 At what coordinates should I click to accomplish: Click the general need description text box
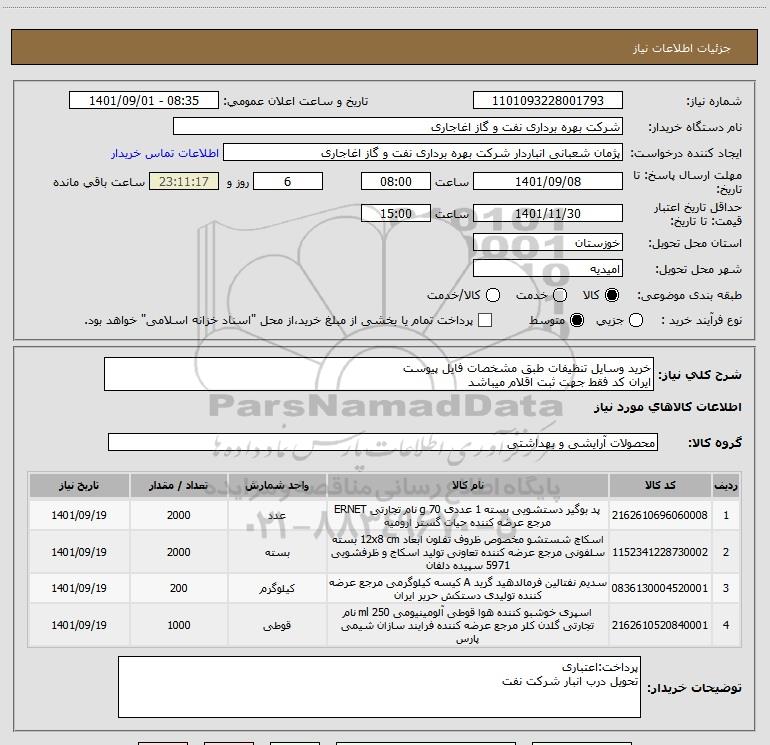click(379, 375)
